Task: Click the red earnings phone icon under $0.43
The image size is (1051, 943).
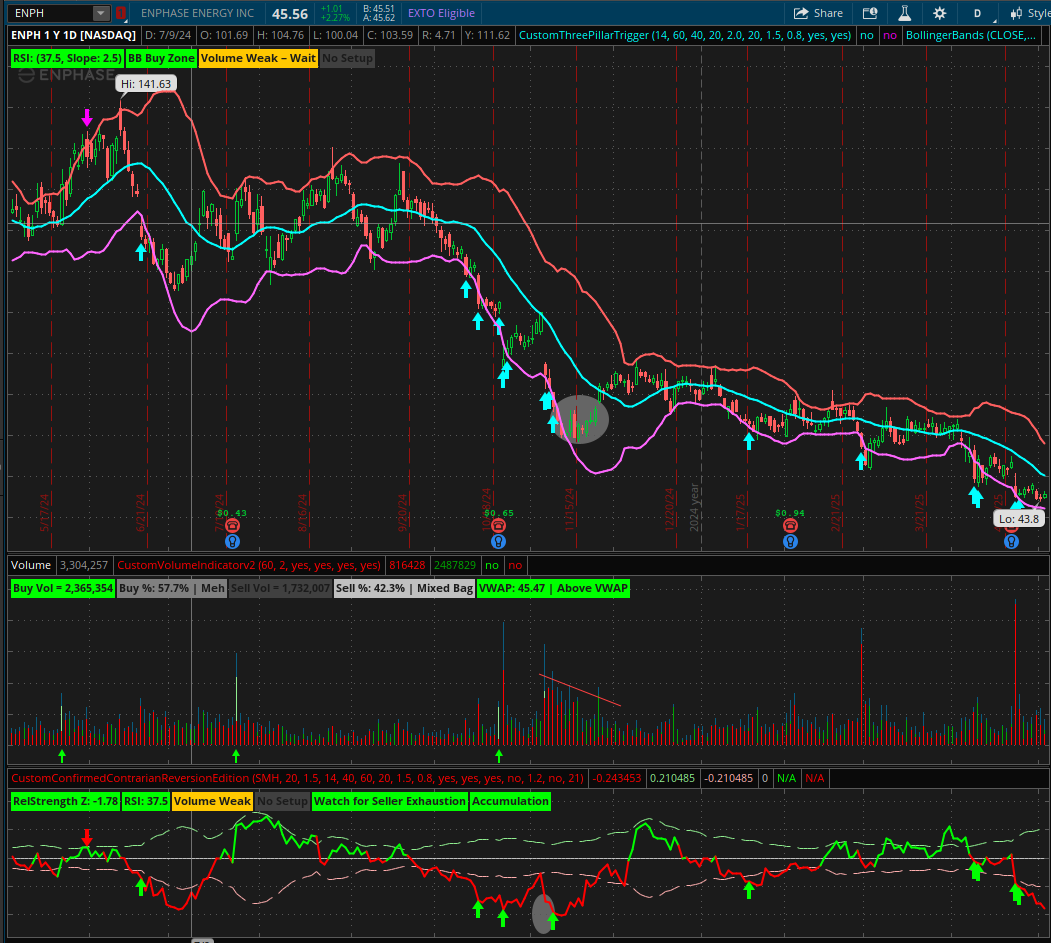Action: (232, 525)
